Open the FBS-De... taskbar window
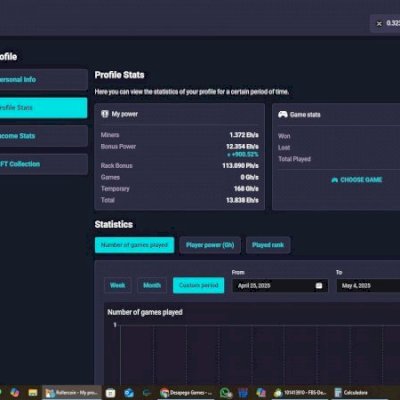400x400 pixels. pyautogui.click(x=300, y=393)
